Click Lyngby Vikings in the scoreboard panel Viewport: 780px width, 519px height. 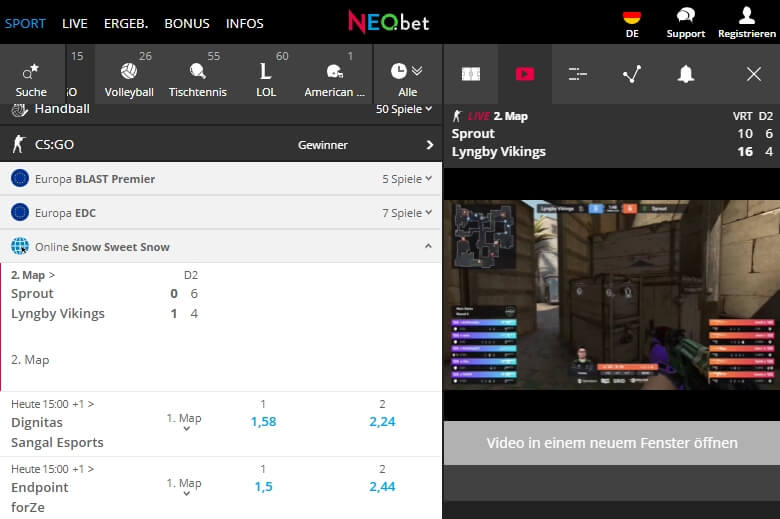click(x=498, y=152)
